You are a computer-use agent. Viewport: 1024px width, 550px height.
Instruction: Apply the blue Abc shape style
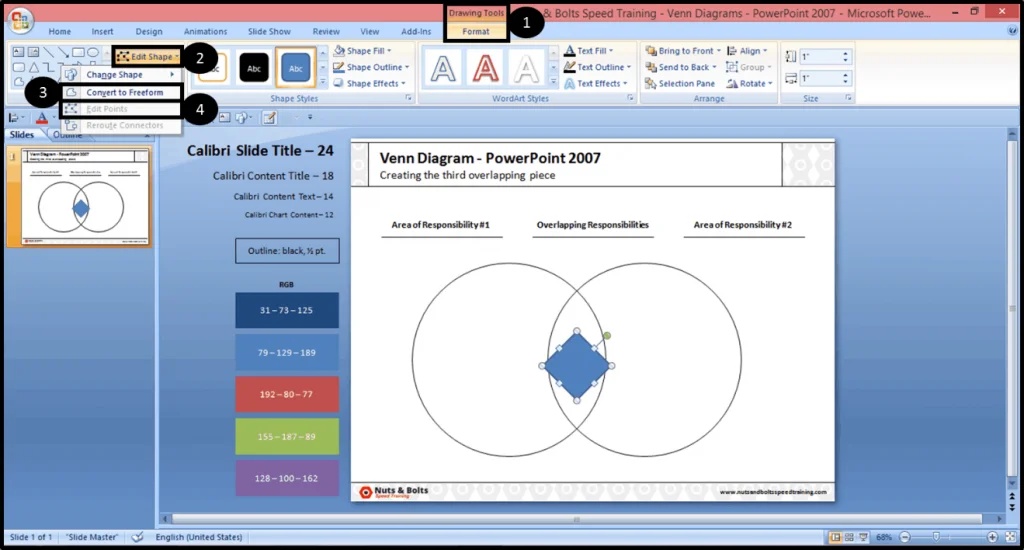[x=295, y=68]
